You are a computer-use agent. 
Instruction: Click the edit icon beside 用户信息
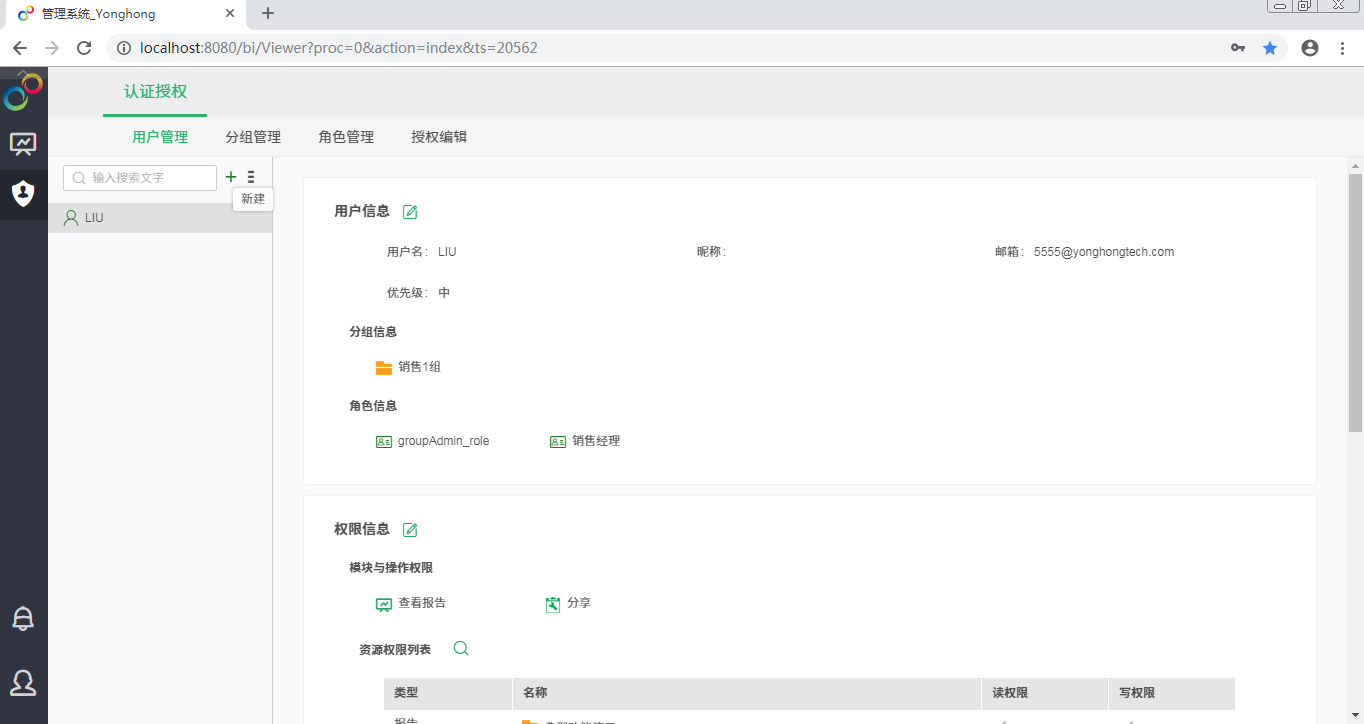410,212
